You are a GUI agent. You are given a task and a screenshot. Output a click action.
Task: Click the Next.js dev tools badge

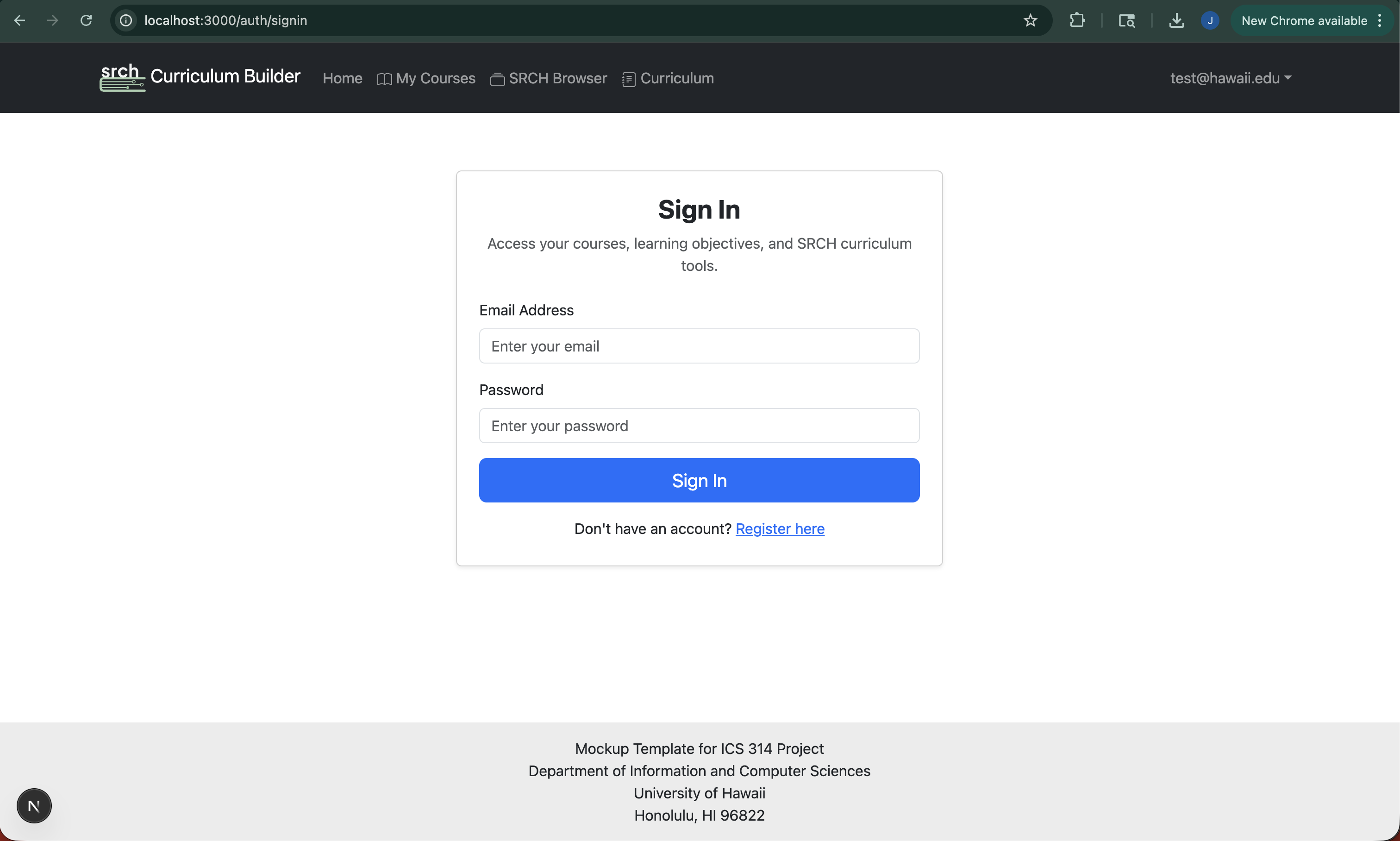[34, 805]
